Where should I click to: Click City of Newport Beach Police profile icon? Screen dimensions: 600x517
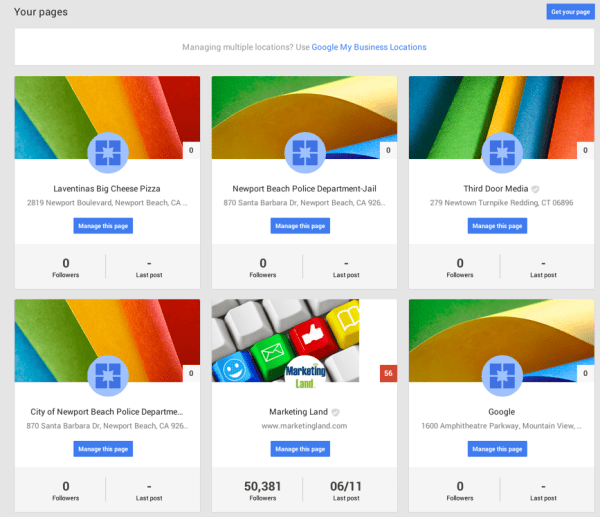[108, 376]
